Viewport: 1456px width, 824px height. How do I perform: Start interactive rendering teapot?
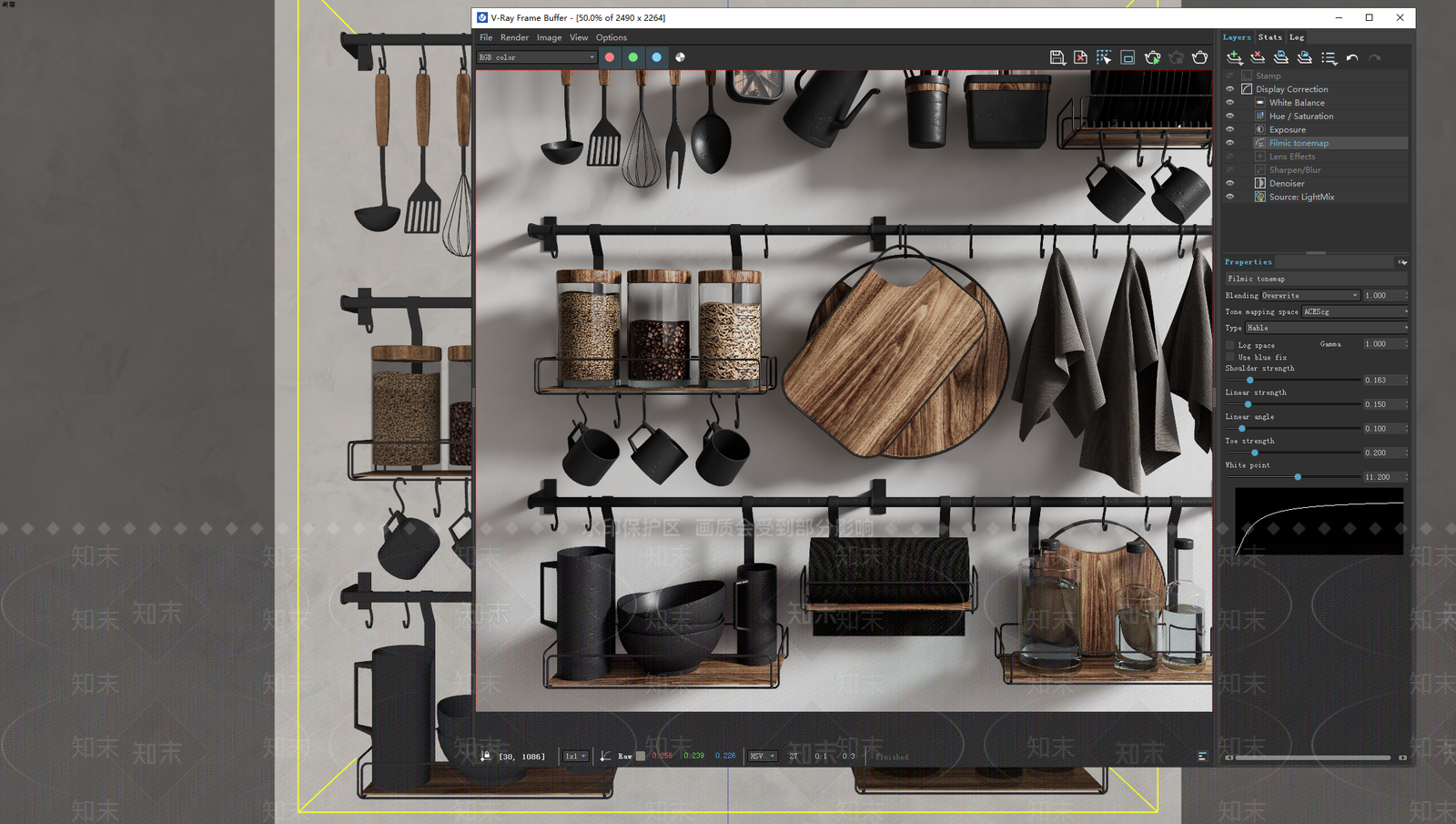pos(1152,57)
